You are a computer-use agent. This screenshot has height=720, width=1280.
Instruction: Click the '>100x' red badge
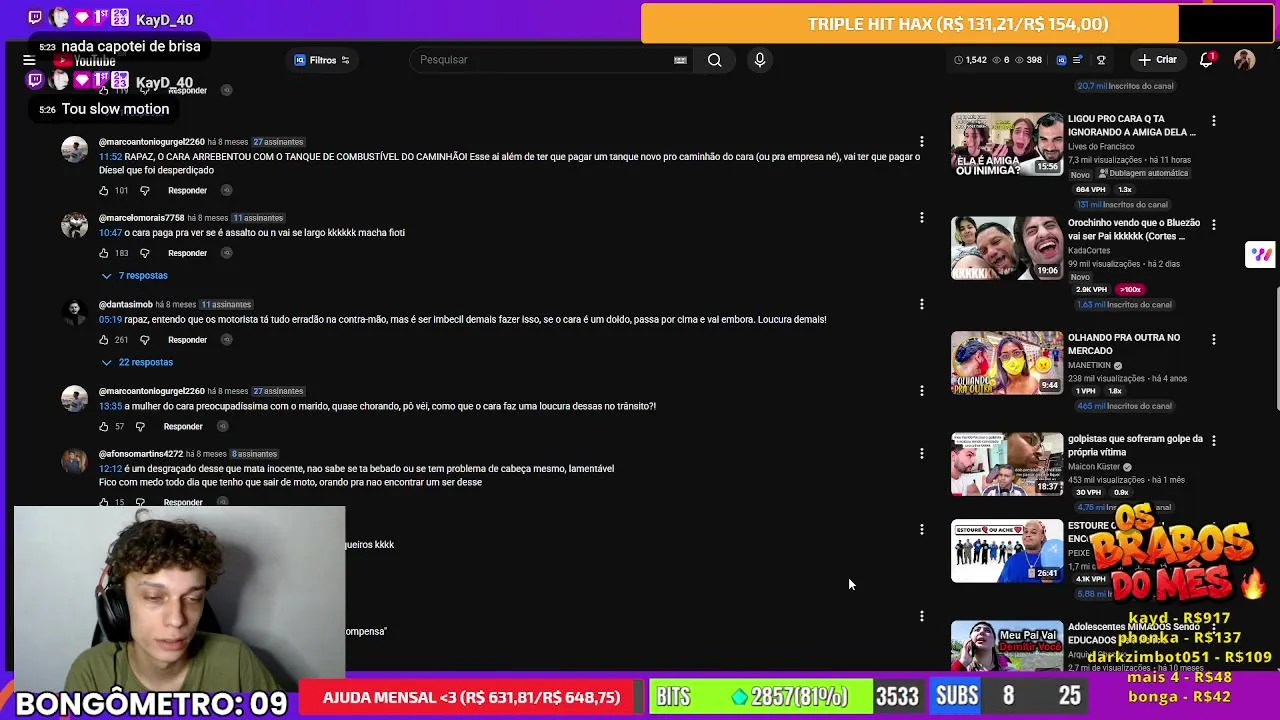coord(1130,290)
